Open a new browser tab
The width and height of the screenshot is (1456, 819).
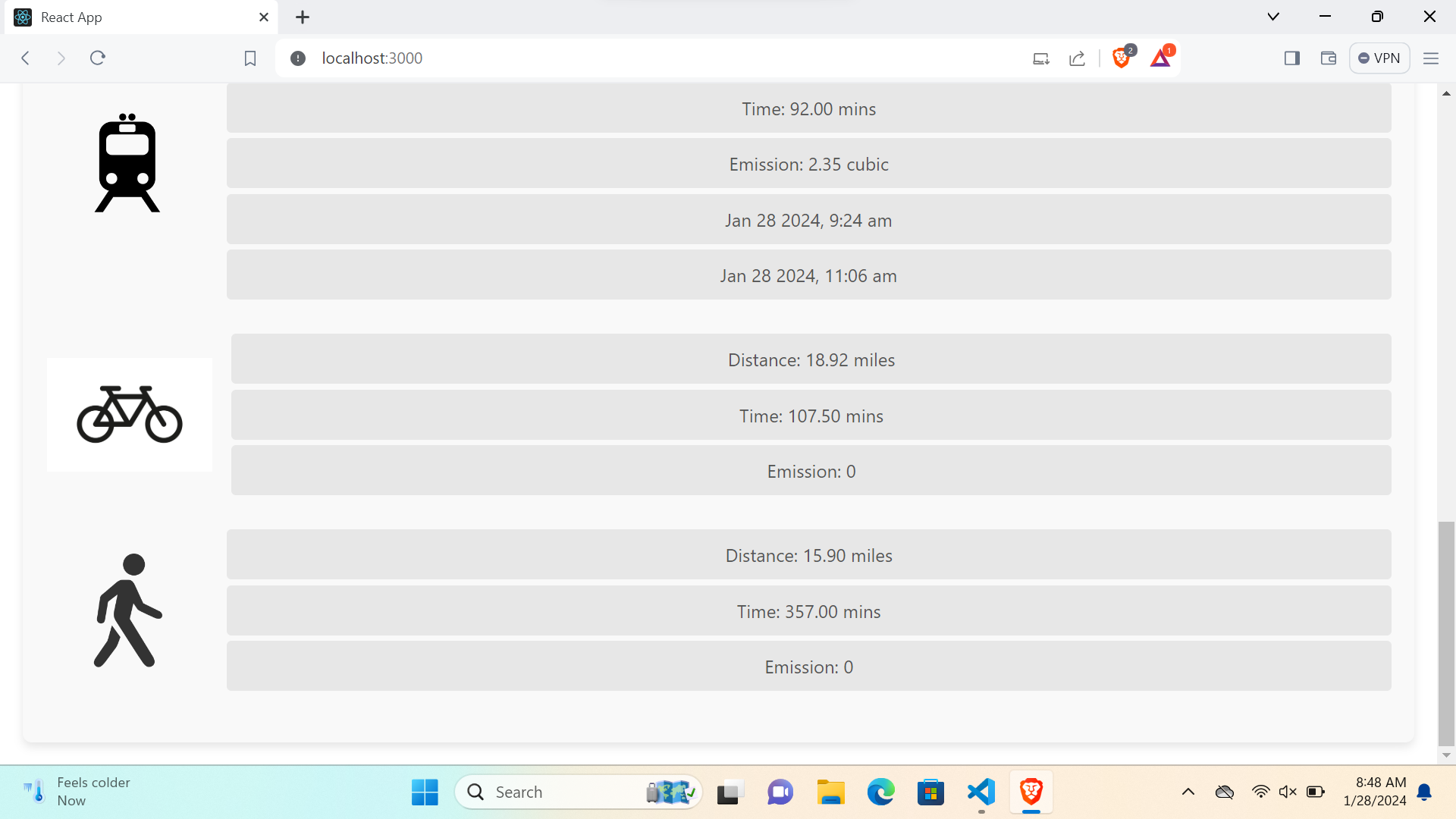pos(303,17)
